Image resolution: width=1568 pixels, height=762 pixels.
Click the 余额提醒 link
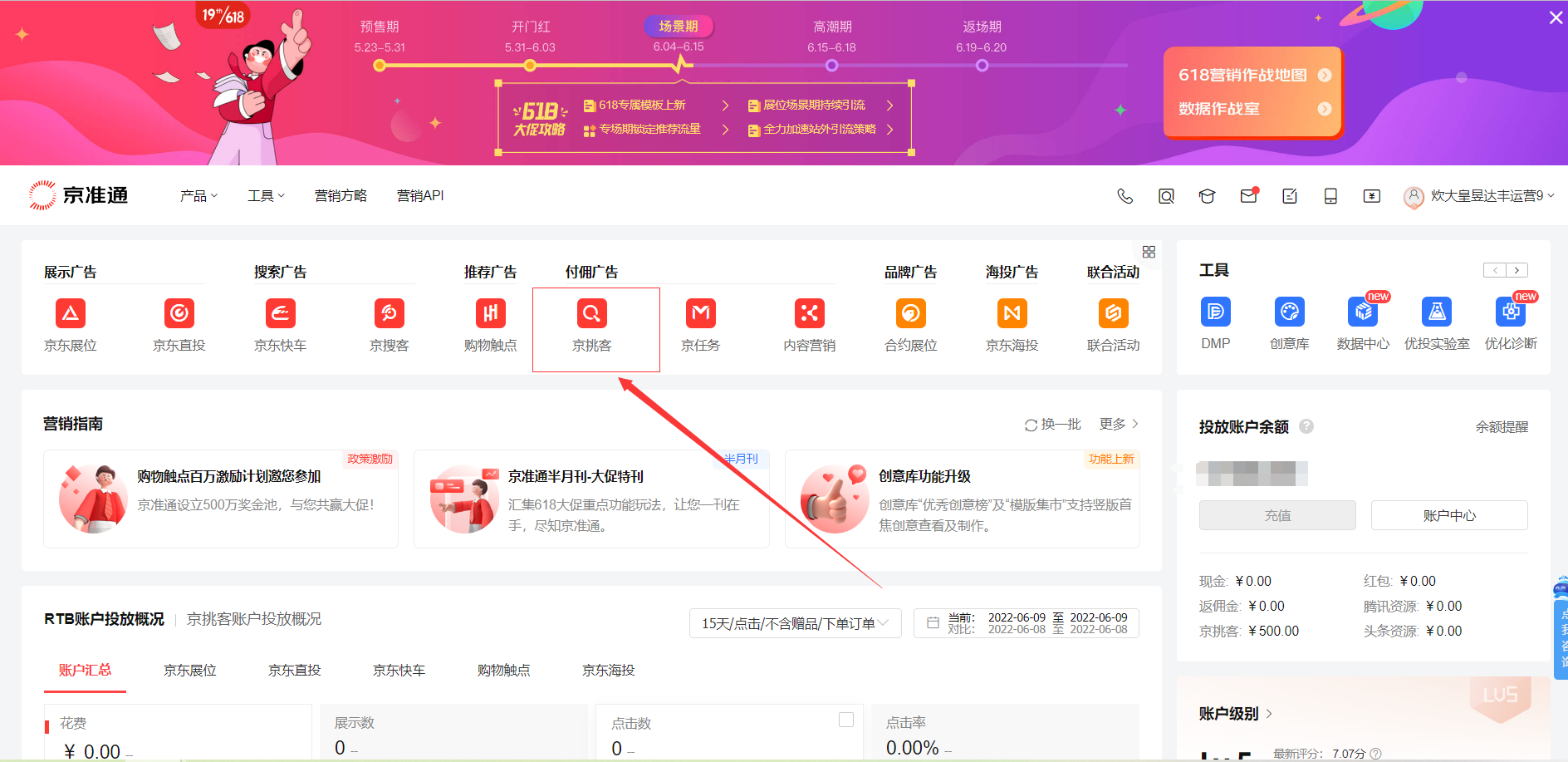[x=1502, y=427]
